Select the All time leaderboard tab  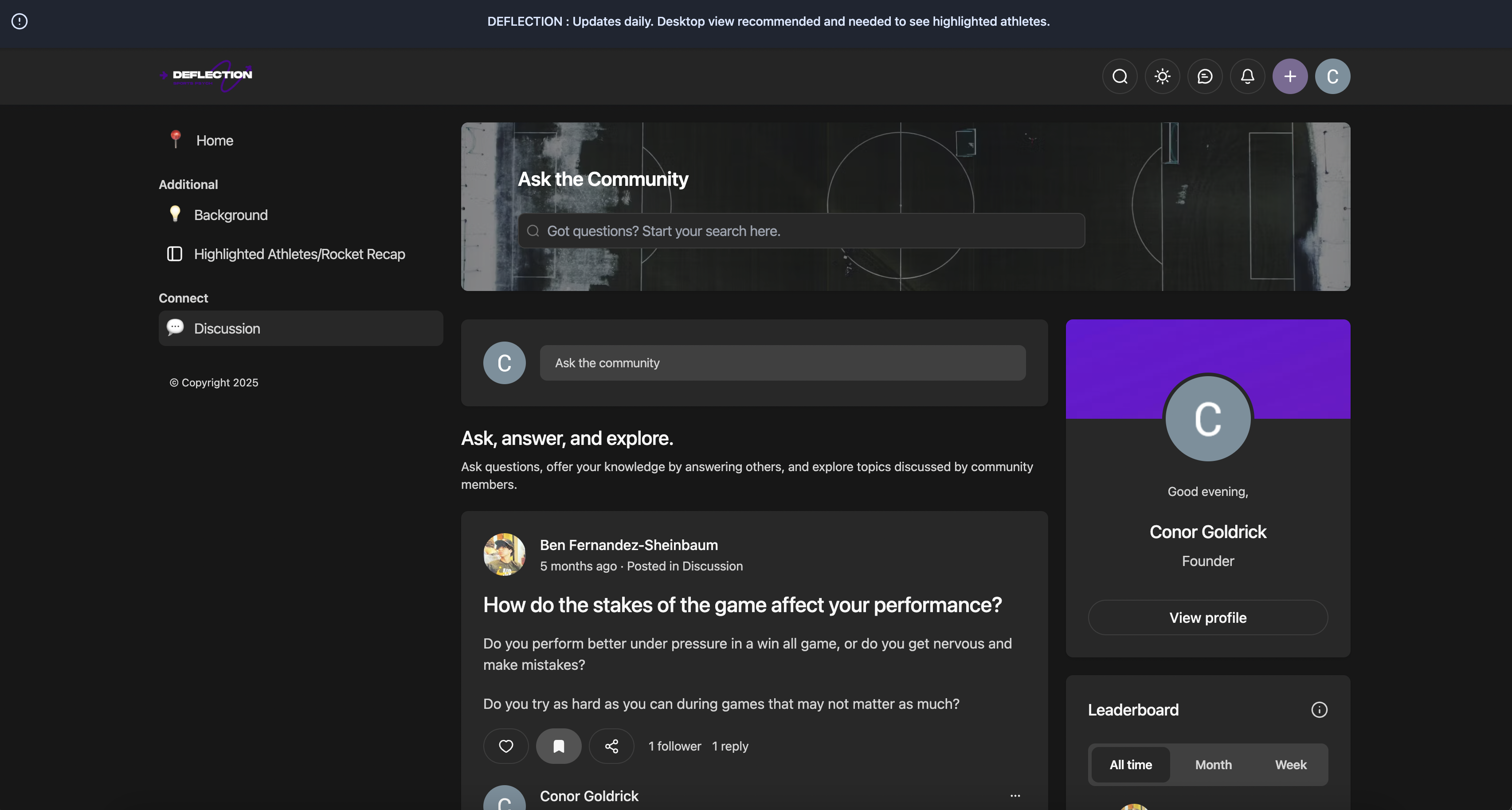click(1131, 765)
